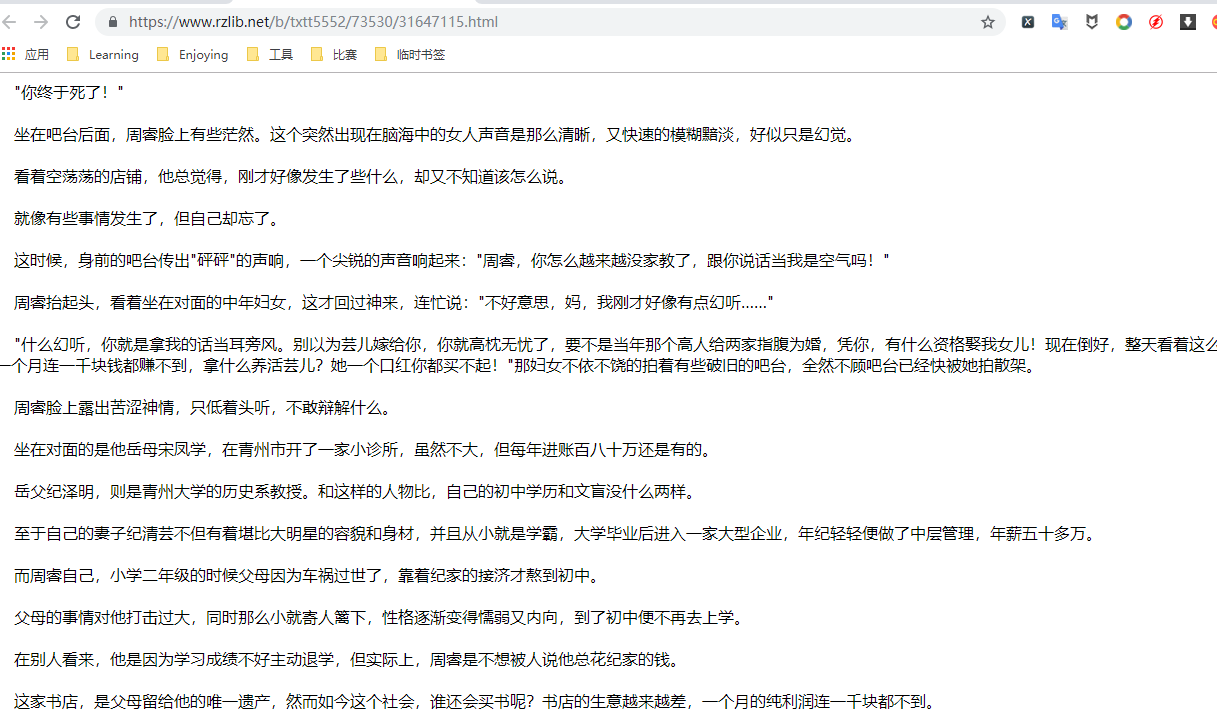Open the red Flash extension icon
This screenshot has height=716, width=1217.
(1155, 21)
